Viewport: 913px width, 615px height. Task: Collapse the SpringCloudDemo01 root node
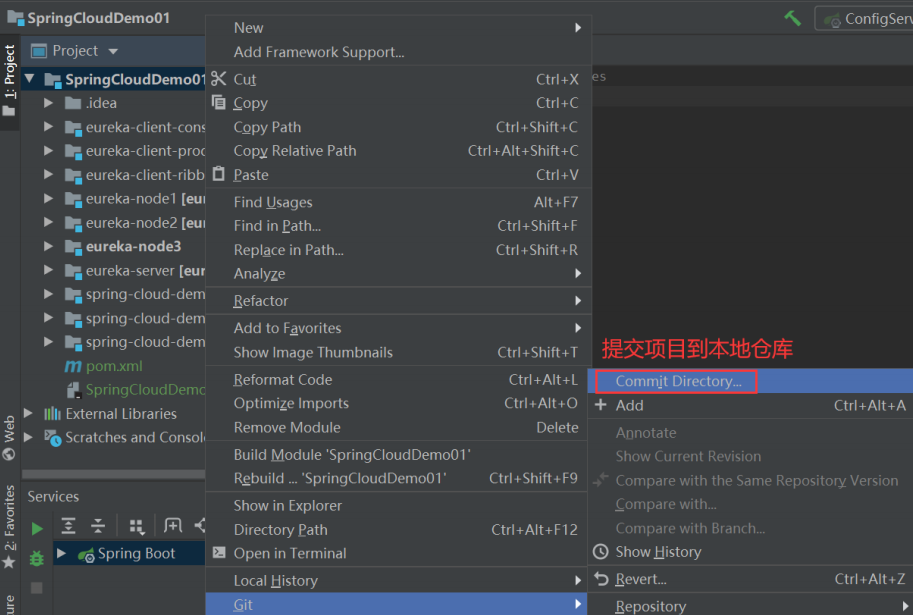pyautogui.click(x=30, y=77)
